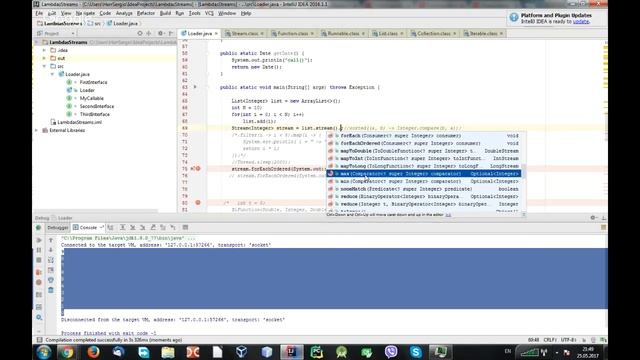
Task: Toggle the breakpoint on line 80
Action: click(198, 202)
